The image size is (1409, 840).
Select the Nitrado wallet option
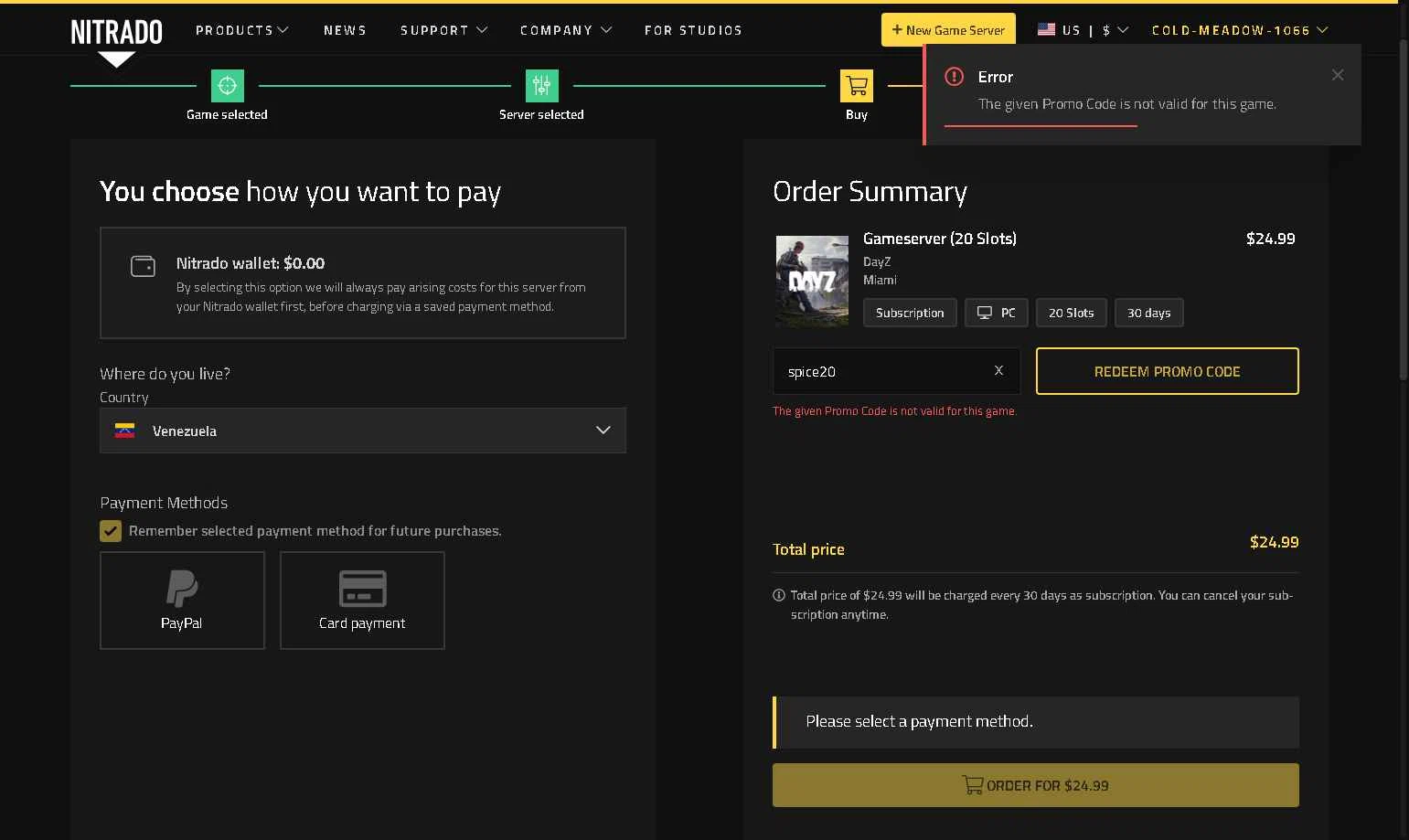point(363,283)
